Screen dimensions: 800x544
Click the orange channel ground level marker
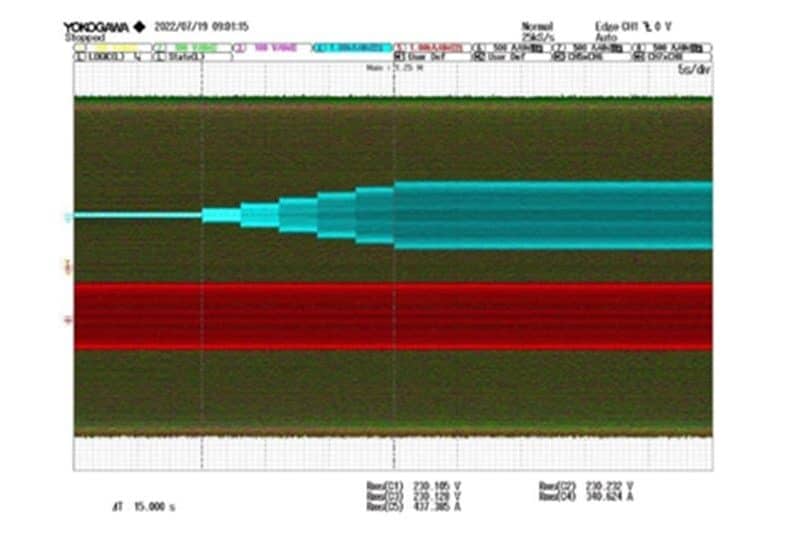(x=68, y=266)
